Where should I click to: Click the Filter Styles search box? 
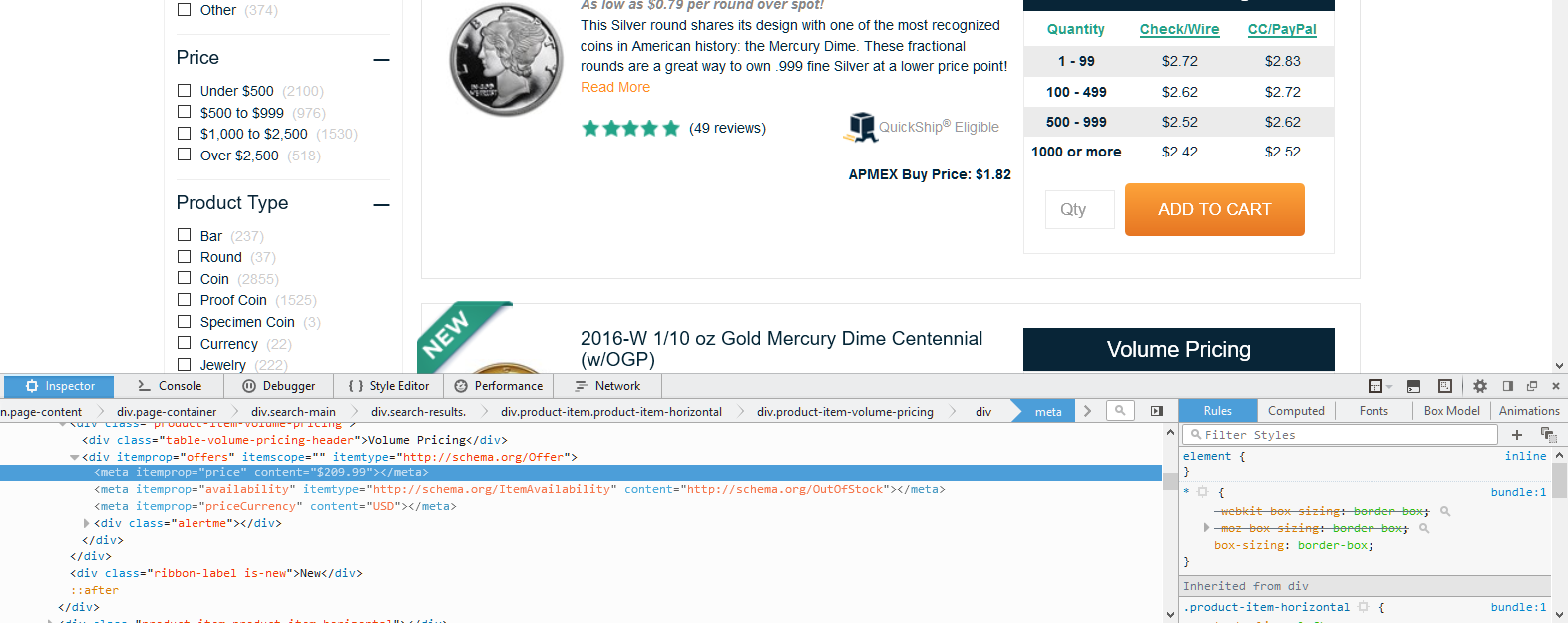(x=1340, y=435)
